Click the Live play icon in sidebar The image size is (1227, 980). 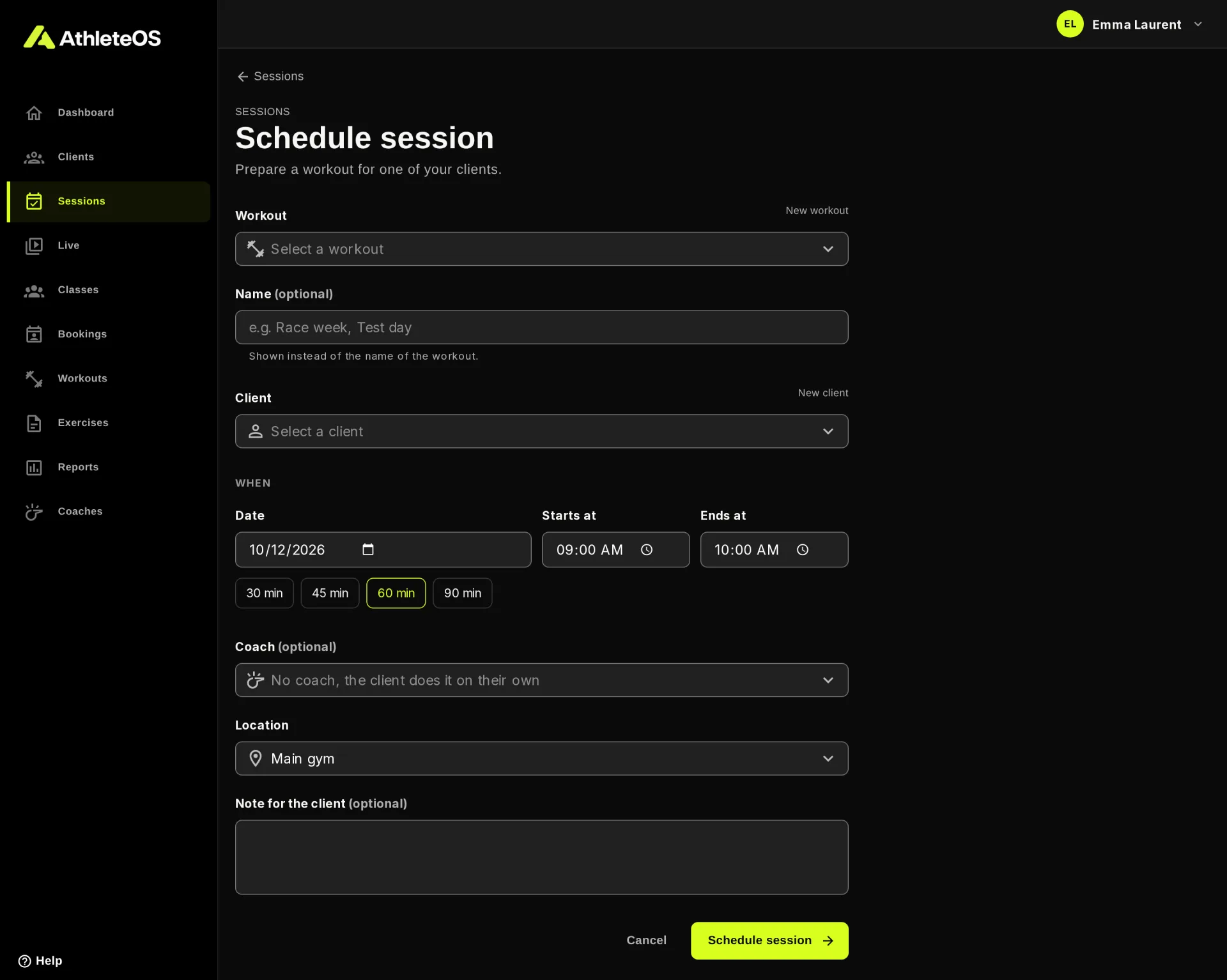pos(34,246)
